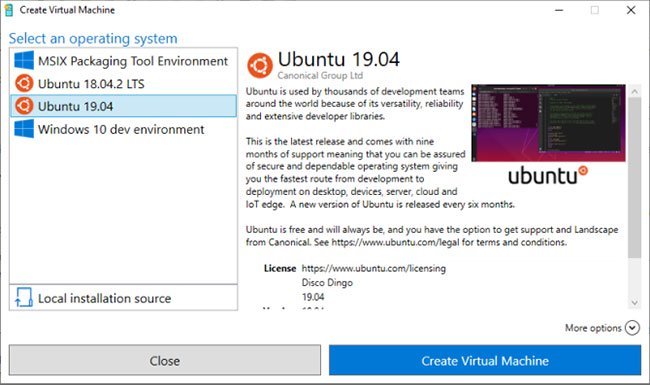650x385 pixels.
Task: Click the Disco Dingo text
Action: [x=327, y=283]
